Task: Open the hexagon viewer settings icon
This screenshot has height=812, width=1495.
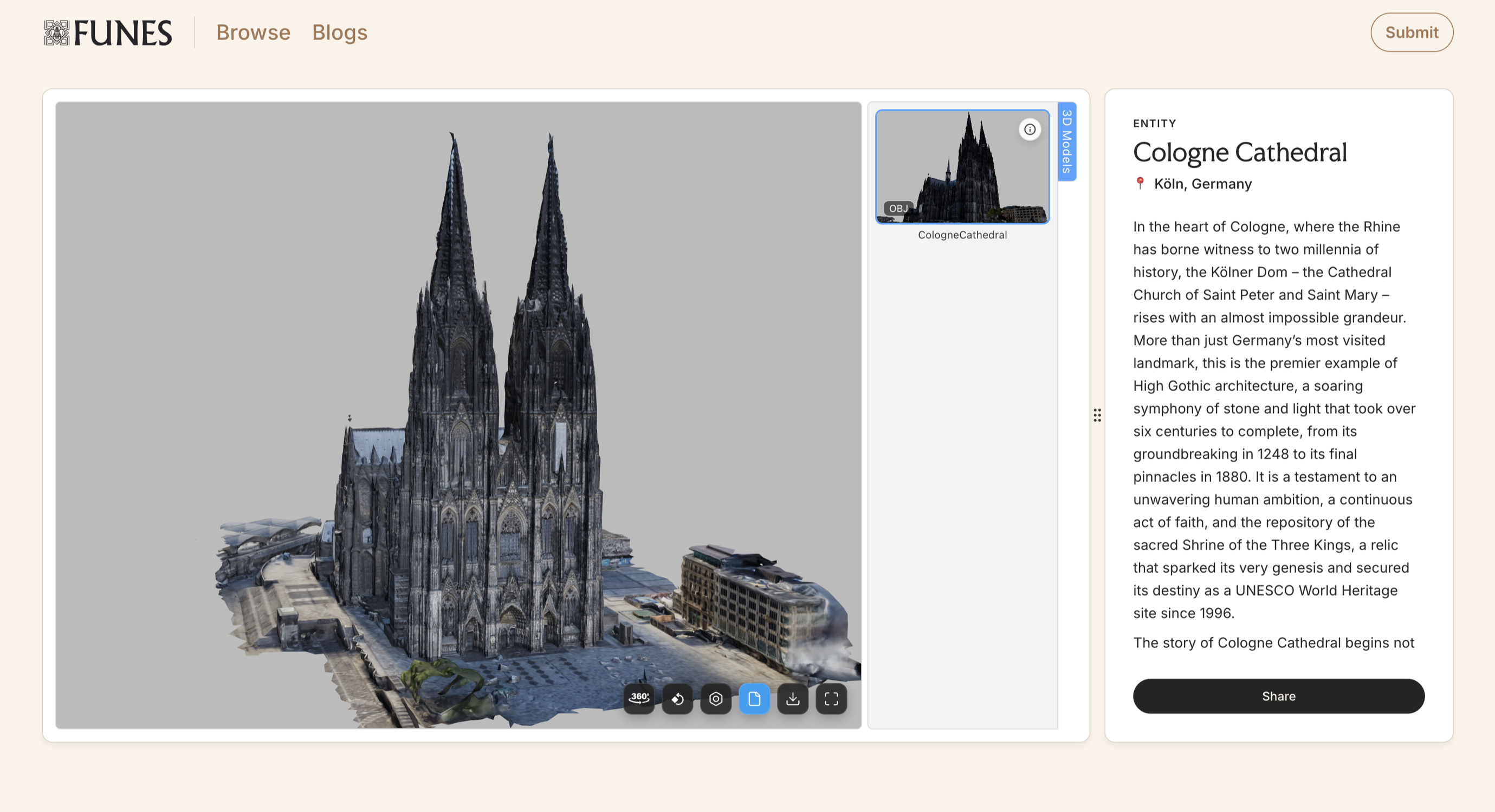Action: pyautogui.click(x=716, y=698)
